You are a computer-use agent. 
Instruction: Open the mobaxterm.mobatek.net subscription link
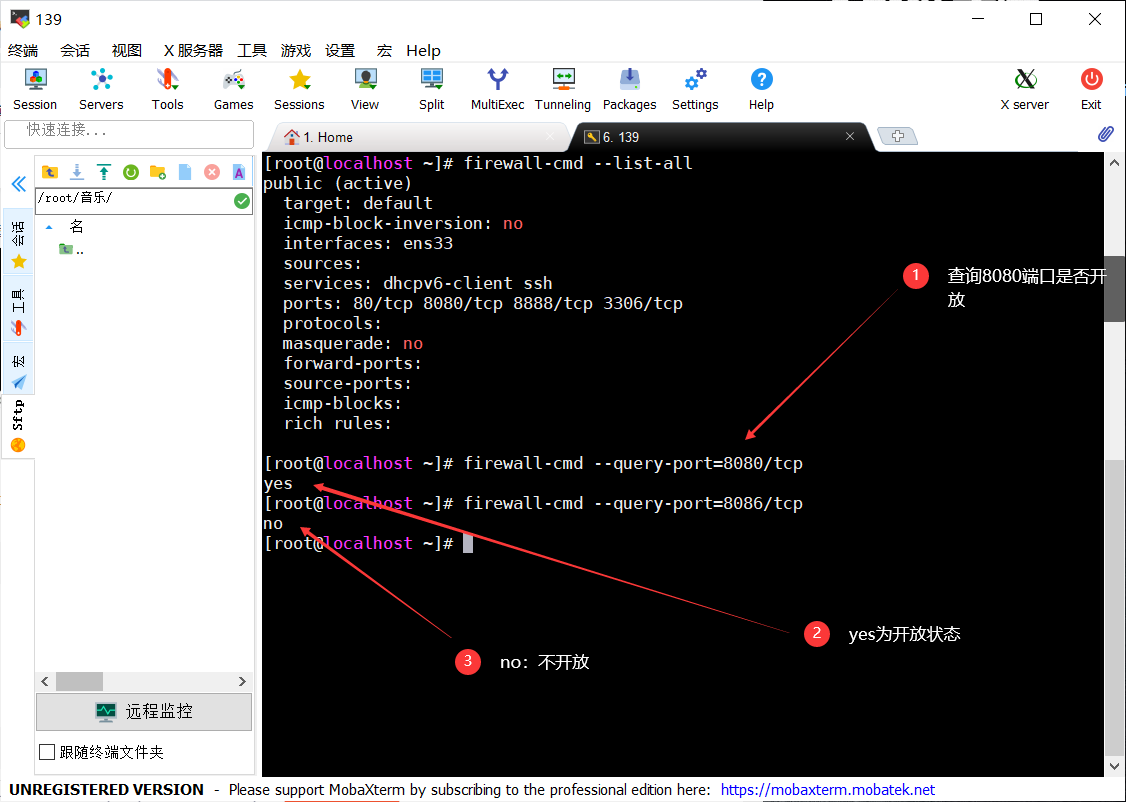[x=827, y=789]
